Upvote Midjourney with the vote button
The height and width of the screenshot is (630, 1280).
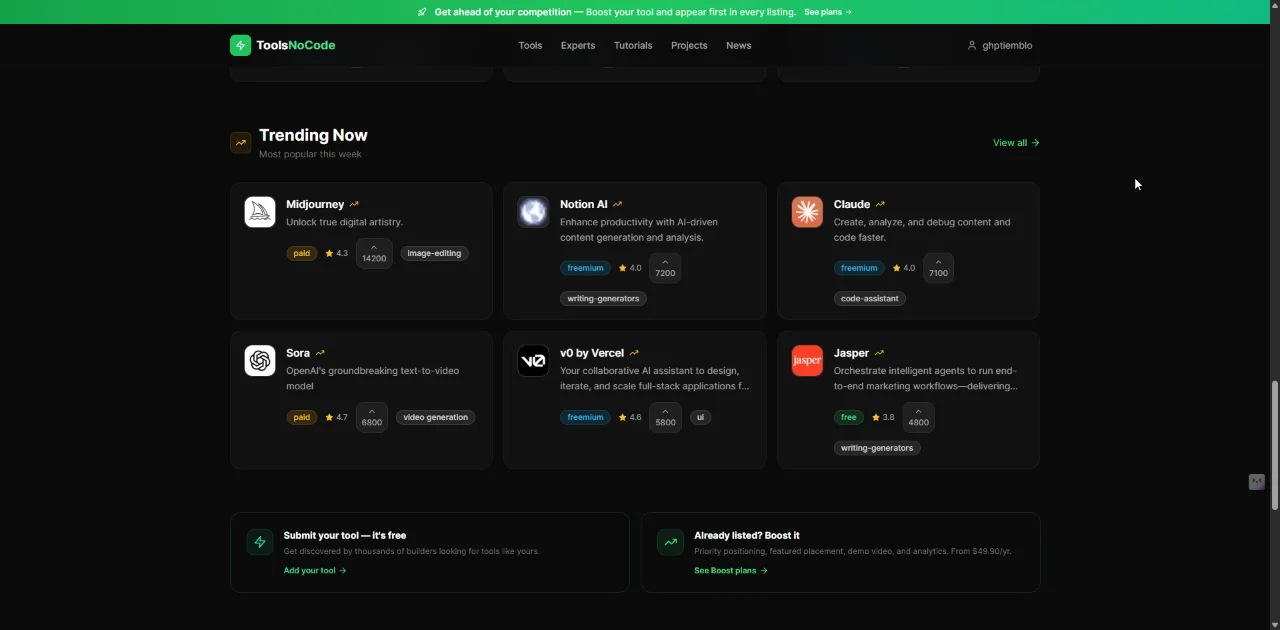(374, 252)
